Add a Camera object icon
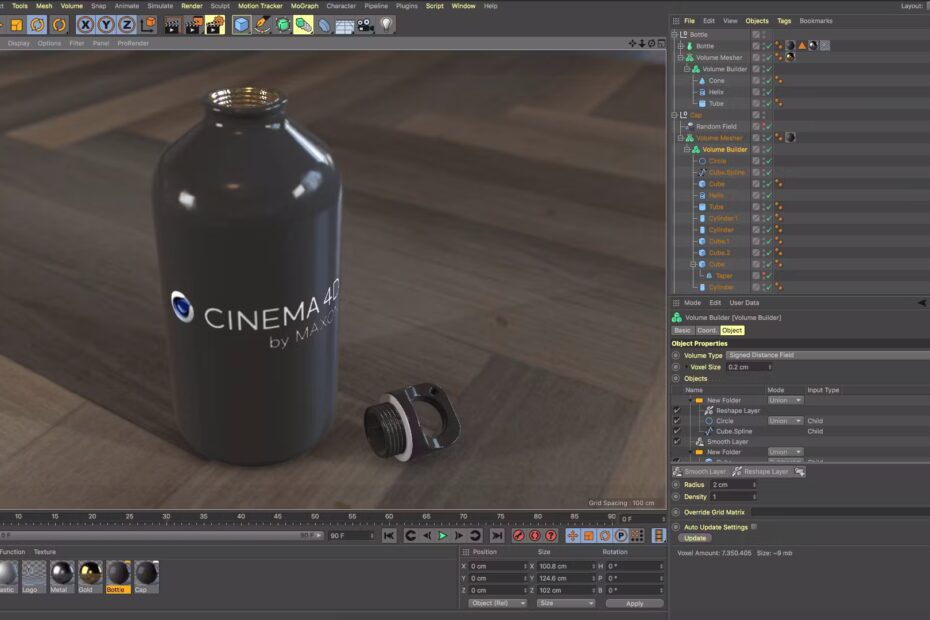Screen dimensions: 930x620 (365, 25)
